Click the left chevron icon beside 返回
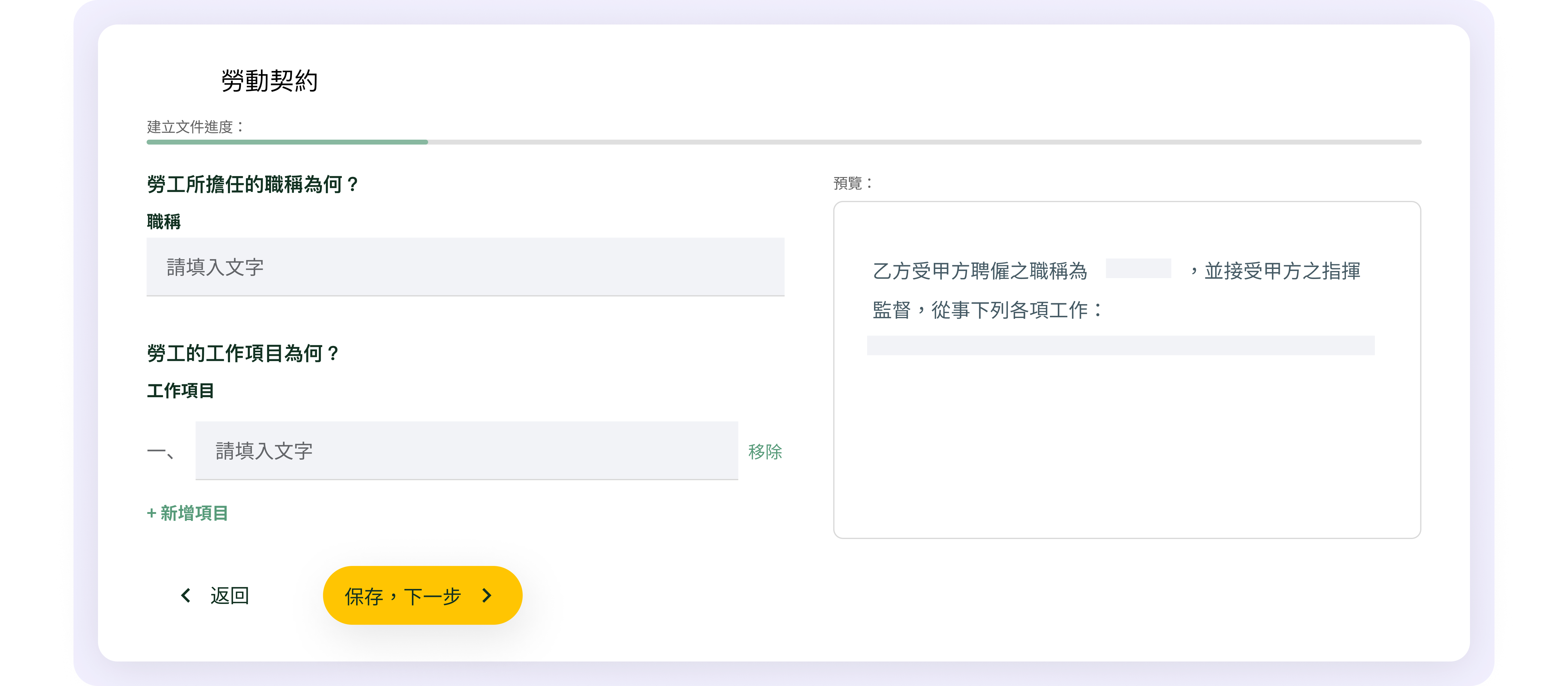 [x=186, y=595]
